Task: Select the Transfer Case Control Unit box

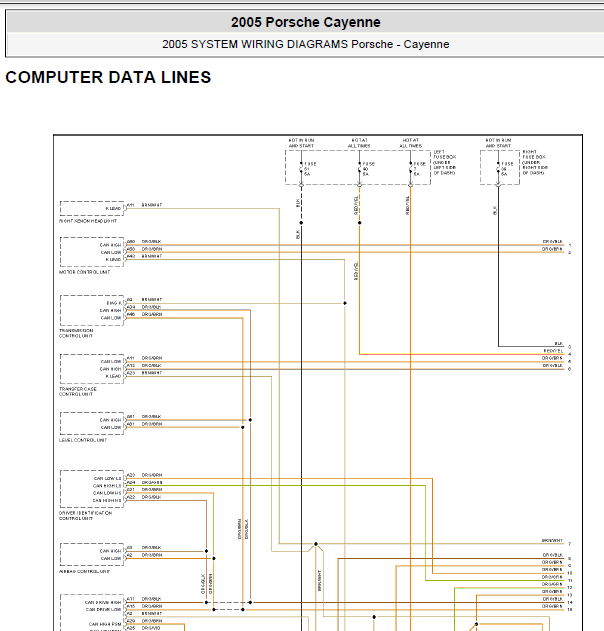Action: point(92,369)
